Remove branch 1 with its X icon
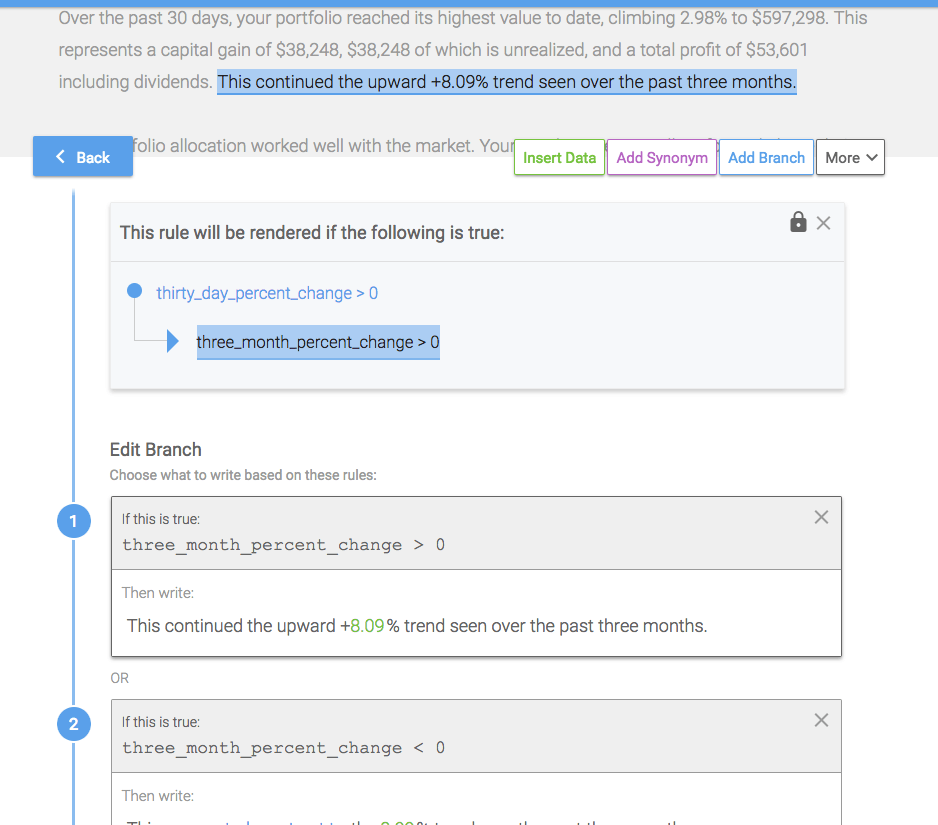Viewport: 938px width, 825px height. (x=821, y=517)
